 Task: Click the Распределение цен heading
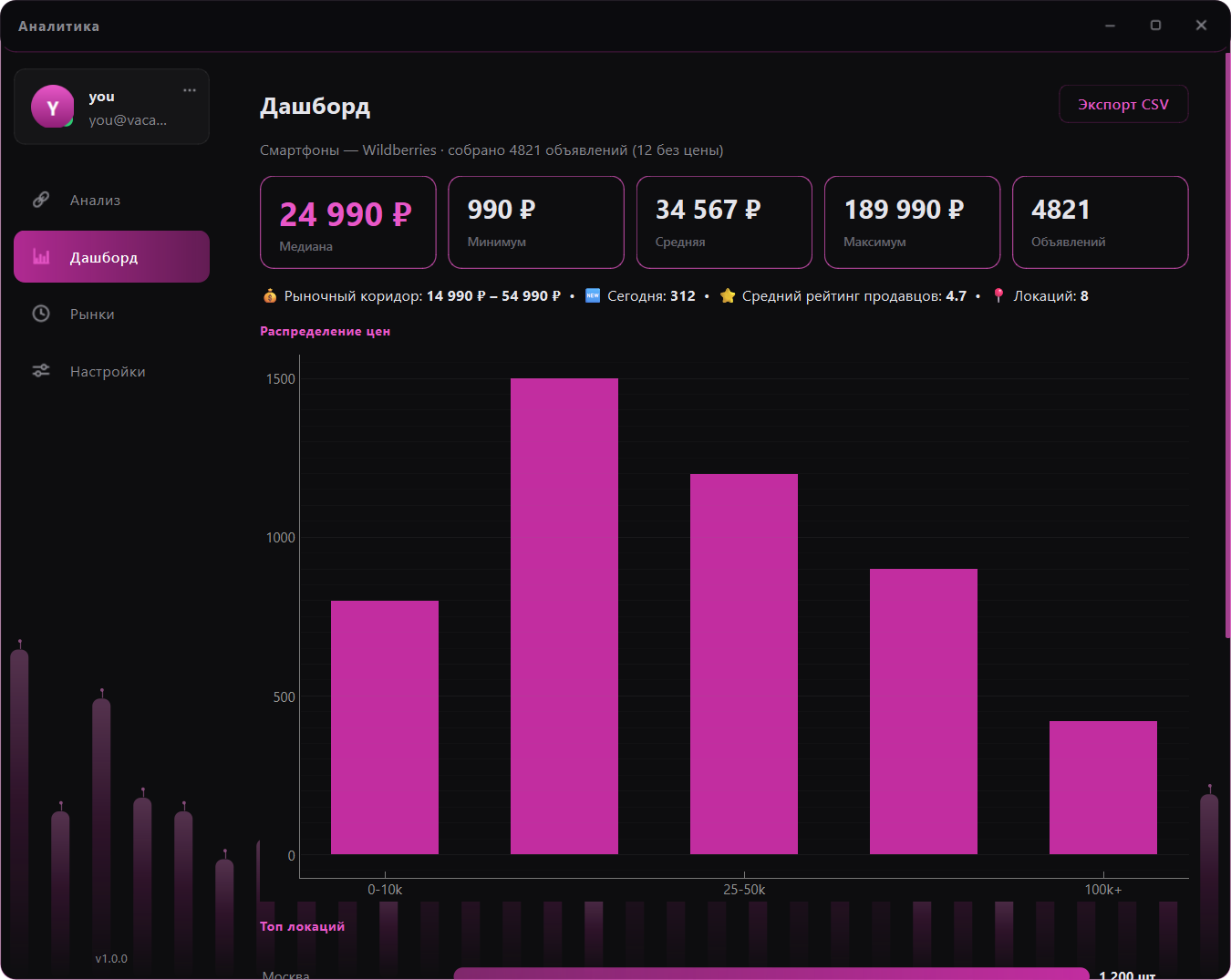[x=326, y=331]
